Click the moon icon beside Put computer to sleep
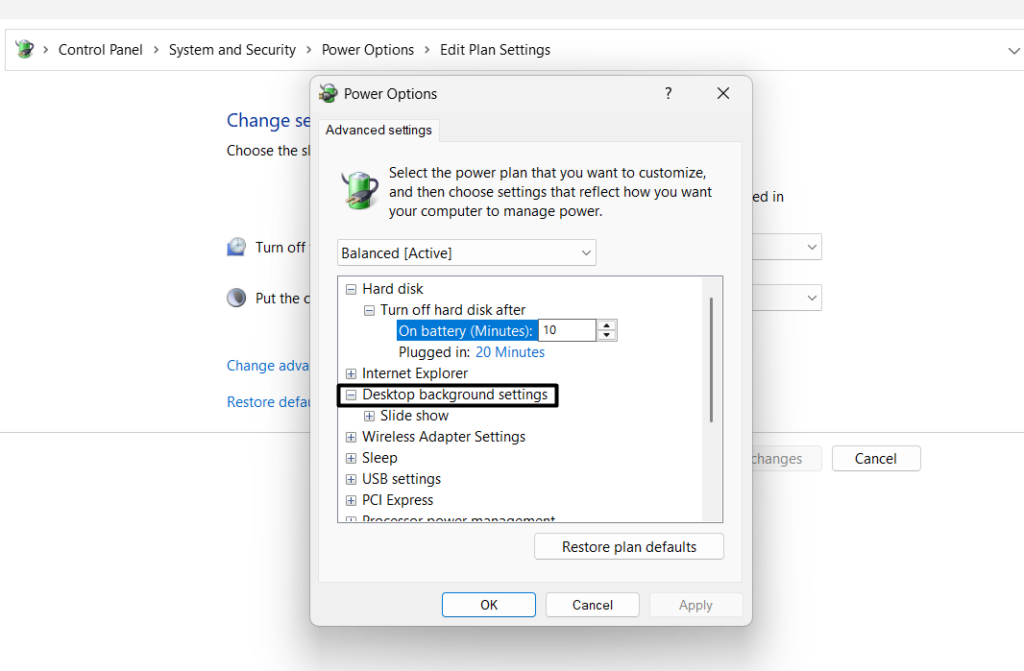1024x671 pixels. [237, 298]
